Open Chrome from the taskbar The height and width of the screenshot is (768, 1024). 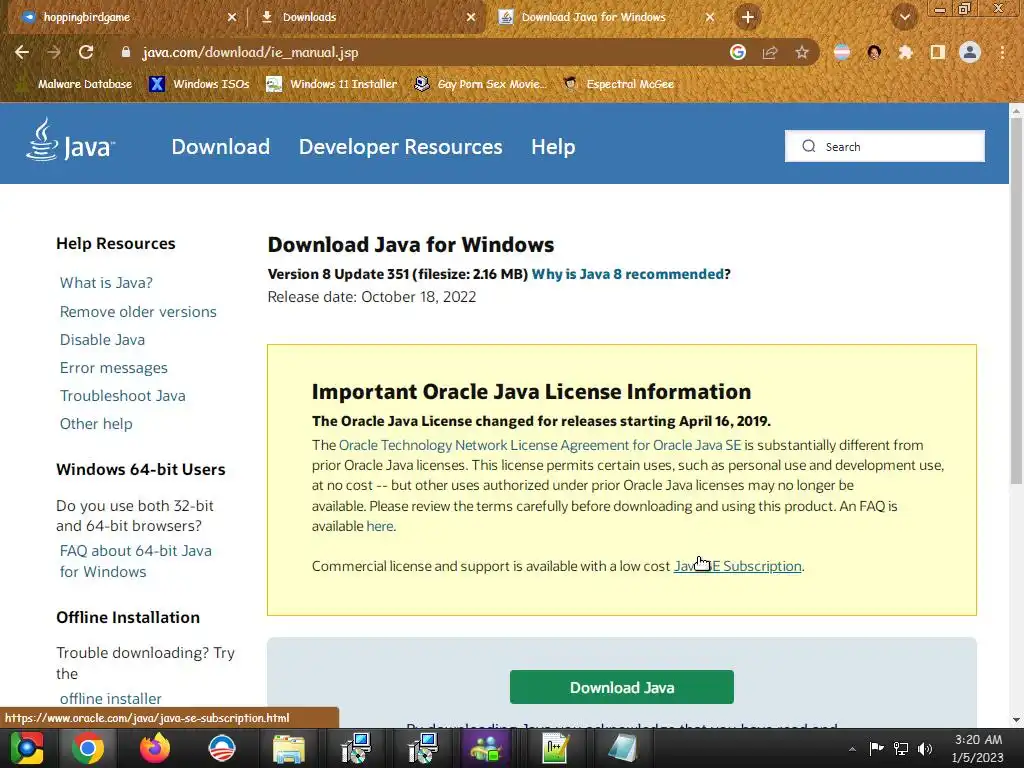point(88,748)
